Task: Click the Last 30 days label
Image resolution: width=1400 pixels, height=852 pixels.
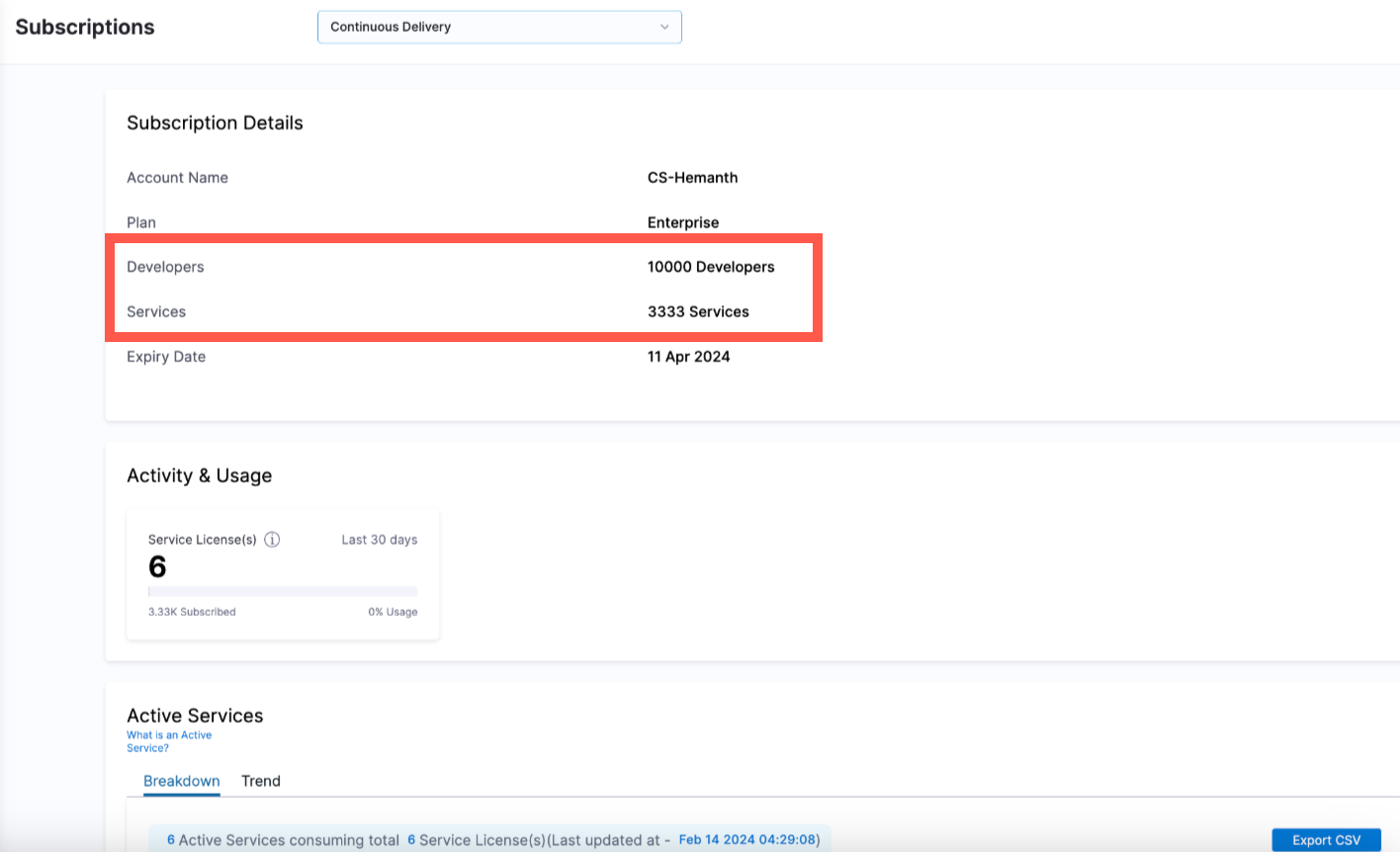Action: [380, 540]
